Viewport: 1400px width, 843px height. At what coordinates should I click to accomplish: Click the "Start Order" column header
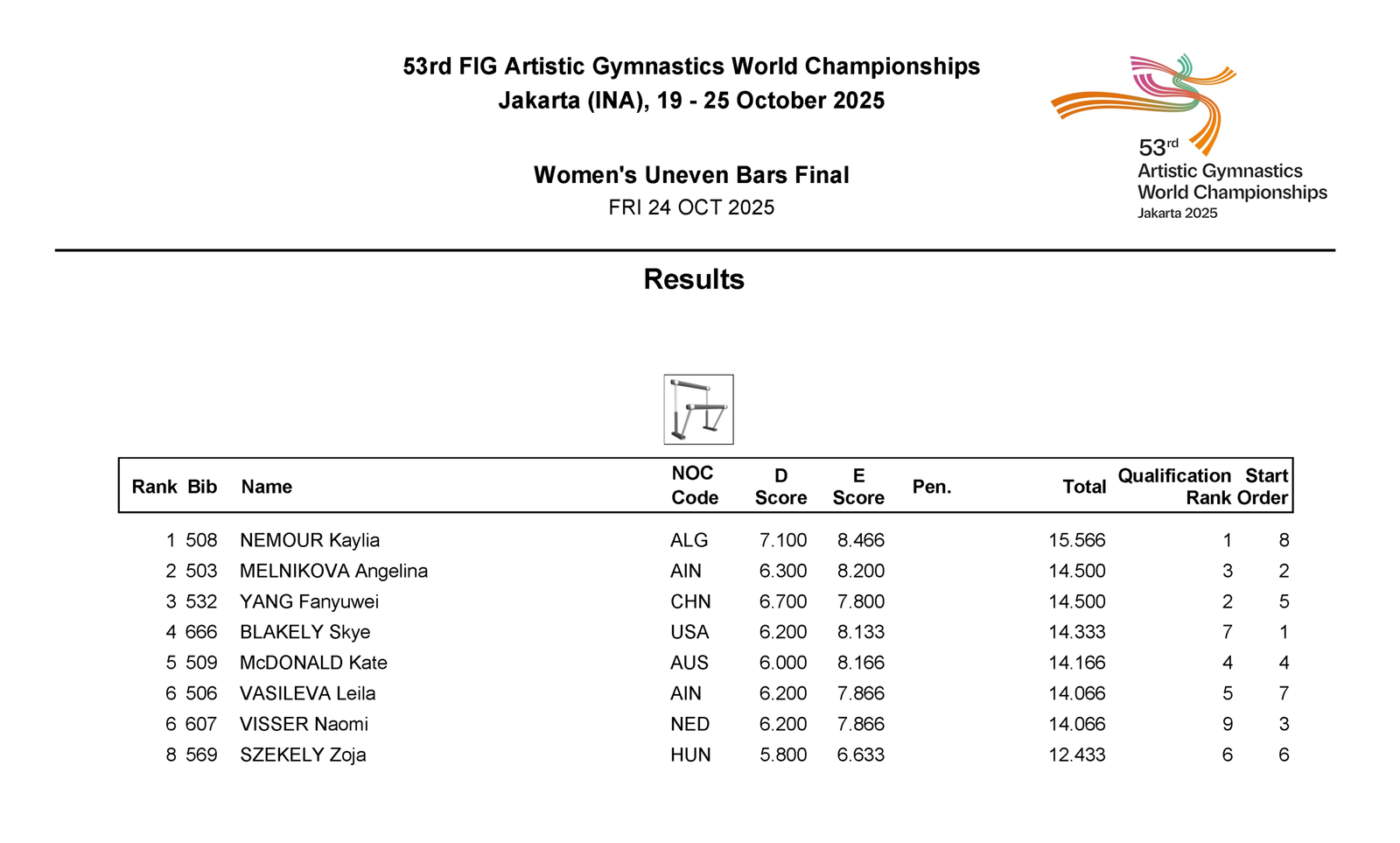(x=1264, y=487)
